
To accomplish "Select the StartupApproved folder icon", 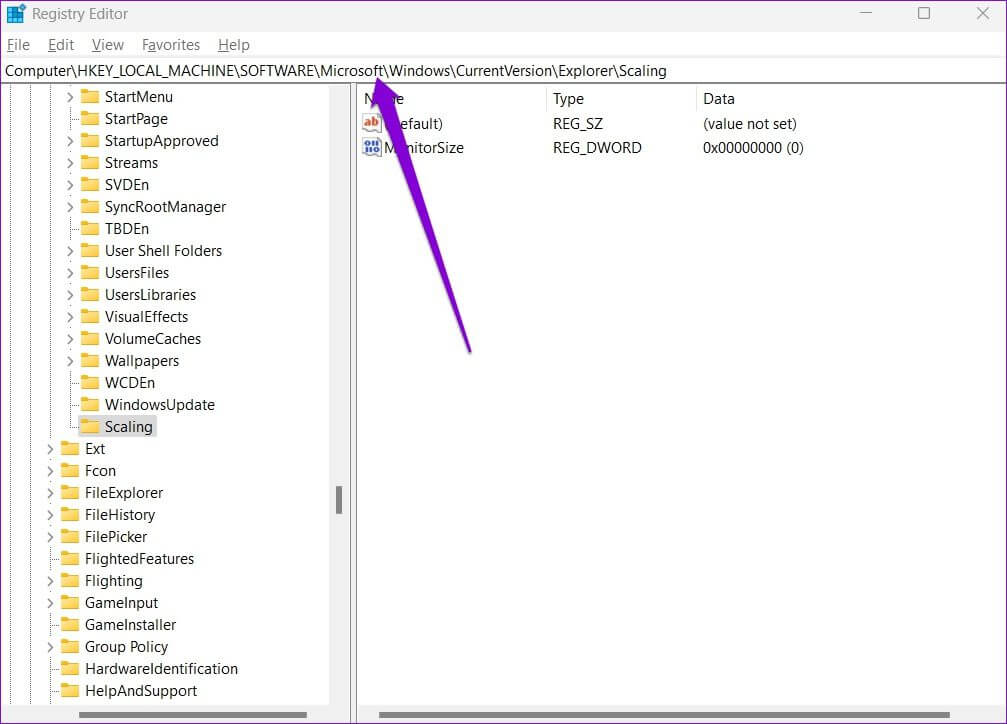I will [90, 140].
